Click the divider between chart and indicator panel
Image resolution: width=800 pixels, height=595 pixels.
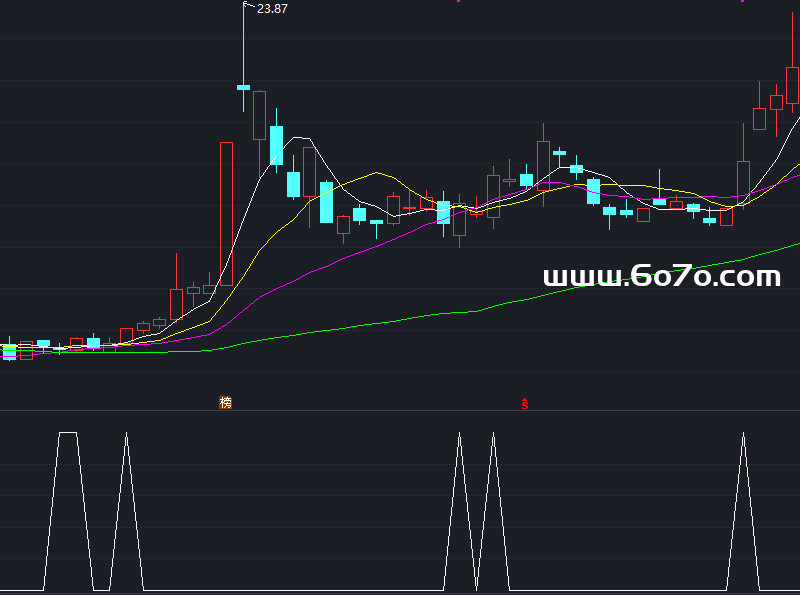400,410
